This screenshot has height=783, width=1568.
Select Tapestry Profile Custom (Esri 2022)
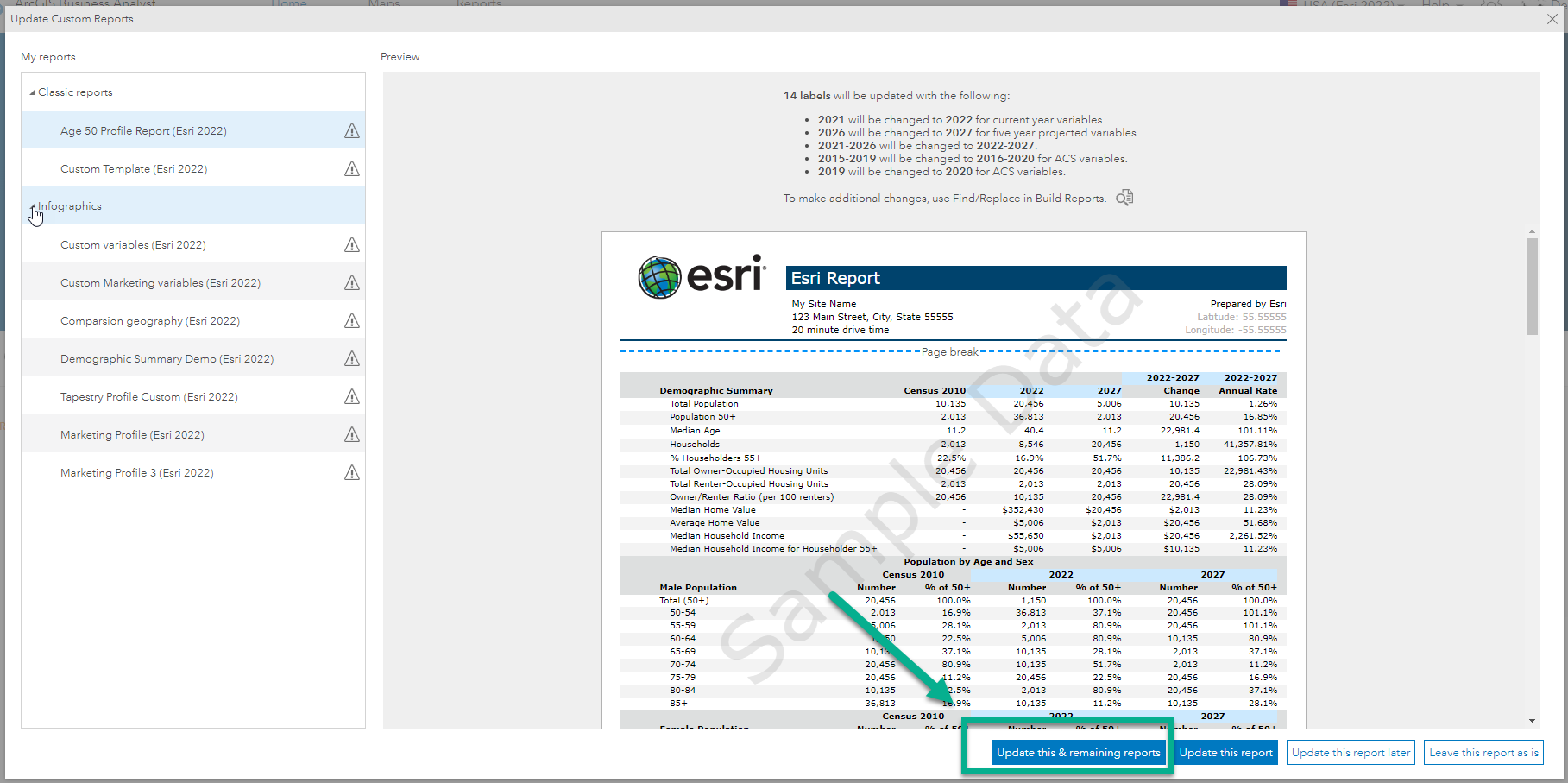click(x=193, y=397)
